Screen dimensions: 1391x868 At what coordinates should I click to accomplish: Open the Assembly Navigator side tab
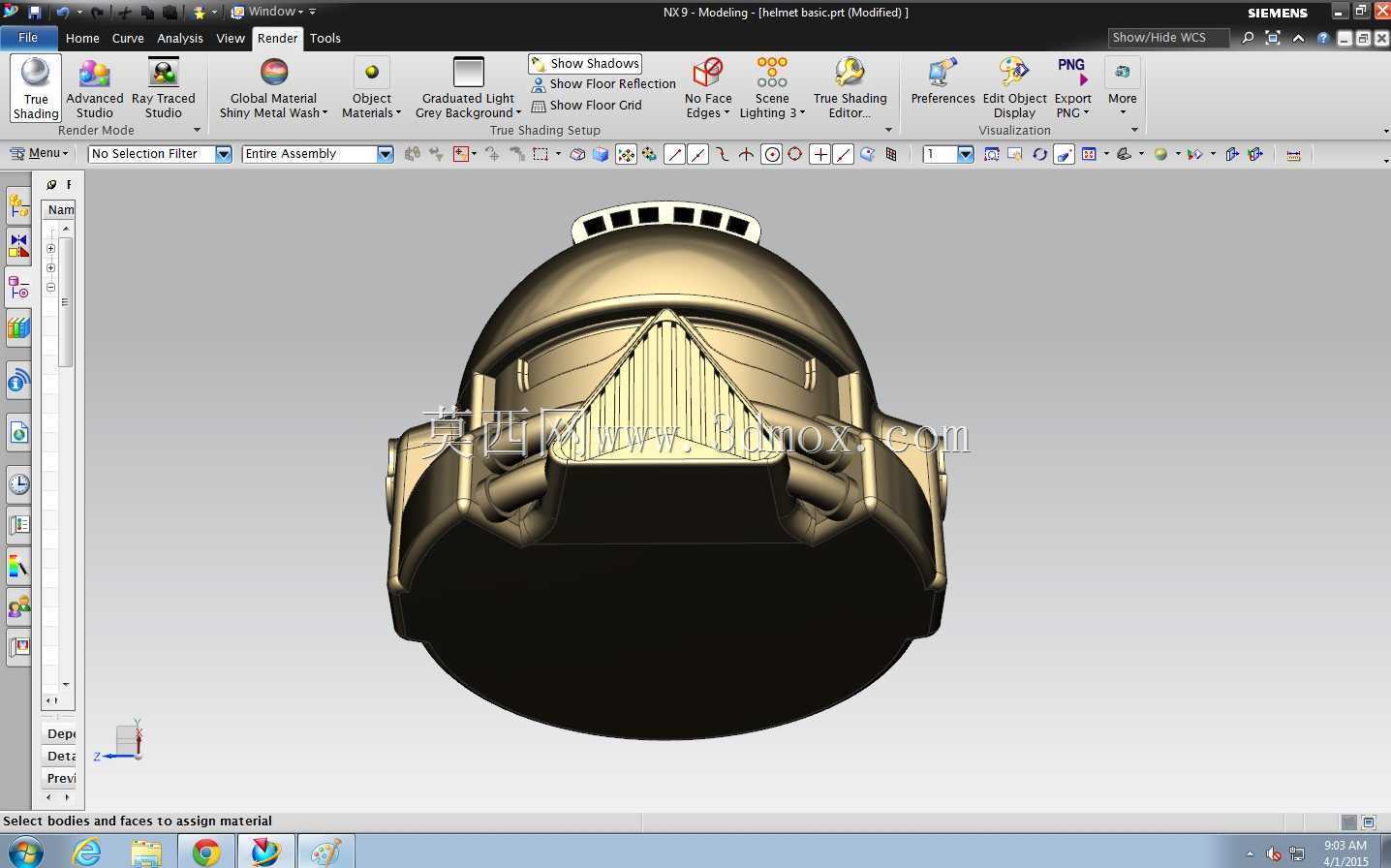pyautogui.click(x=18, y=205)
